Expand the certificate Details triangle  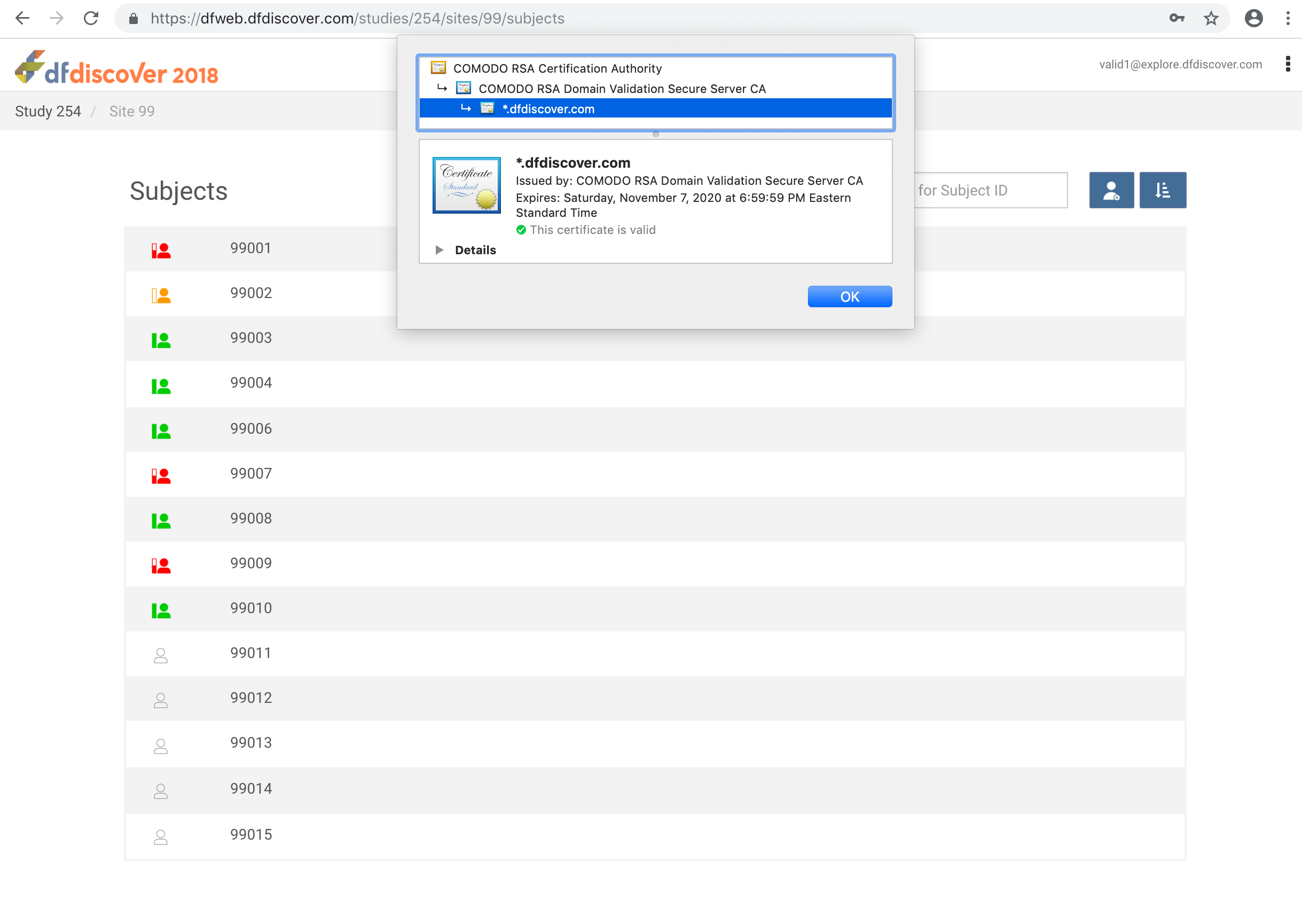tap(439, 250)
